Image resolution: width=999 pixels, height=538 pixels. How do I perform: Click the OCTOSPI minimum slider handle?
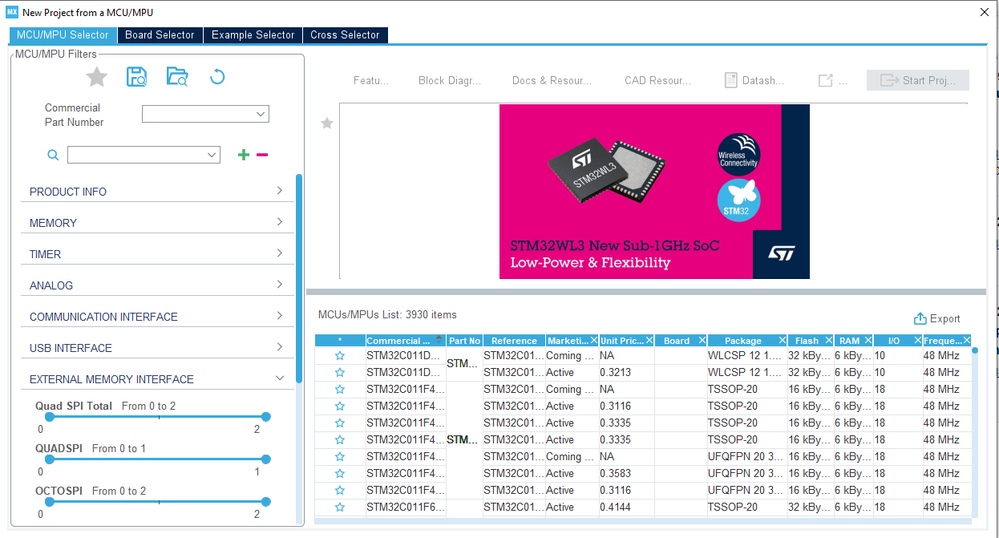[x=50, y=502]
